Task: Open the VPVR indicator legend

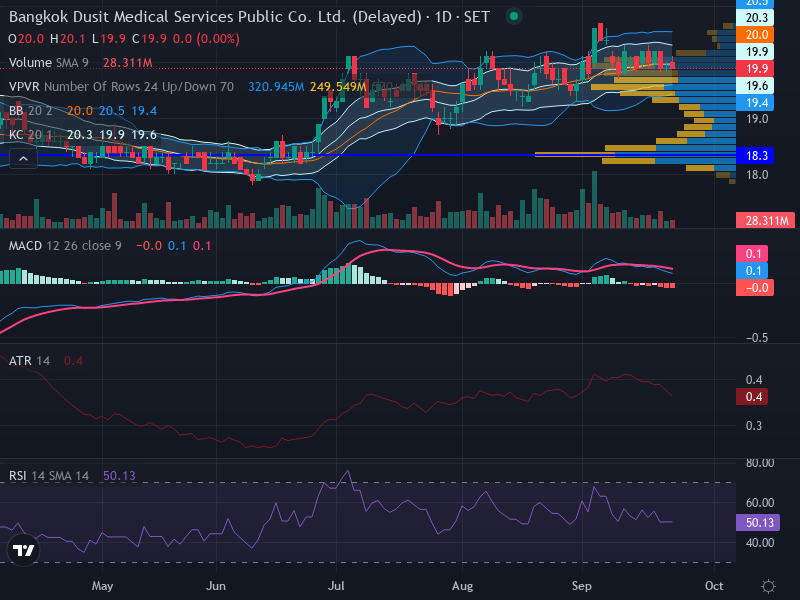Action: click(x=121, y=87)
